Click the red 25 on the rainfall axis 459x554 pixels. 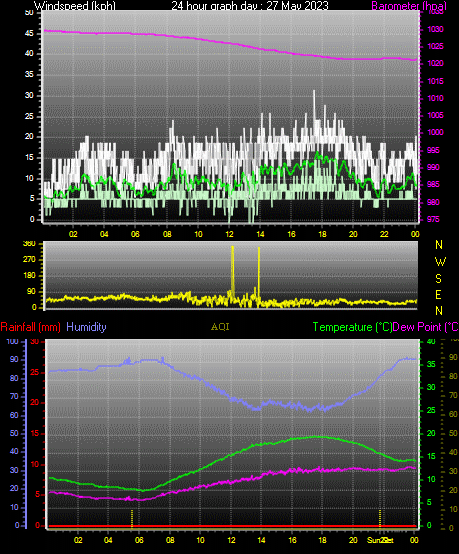pyautogui.click(x=35, y=373)
